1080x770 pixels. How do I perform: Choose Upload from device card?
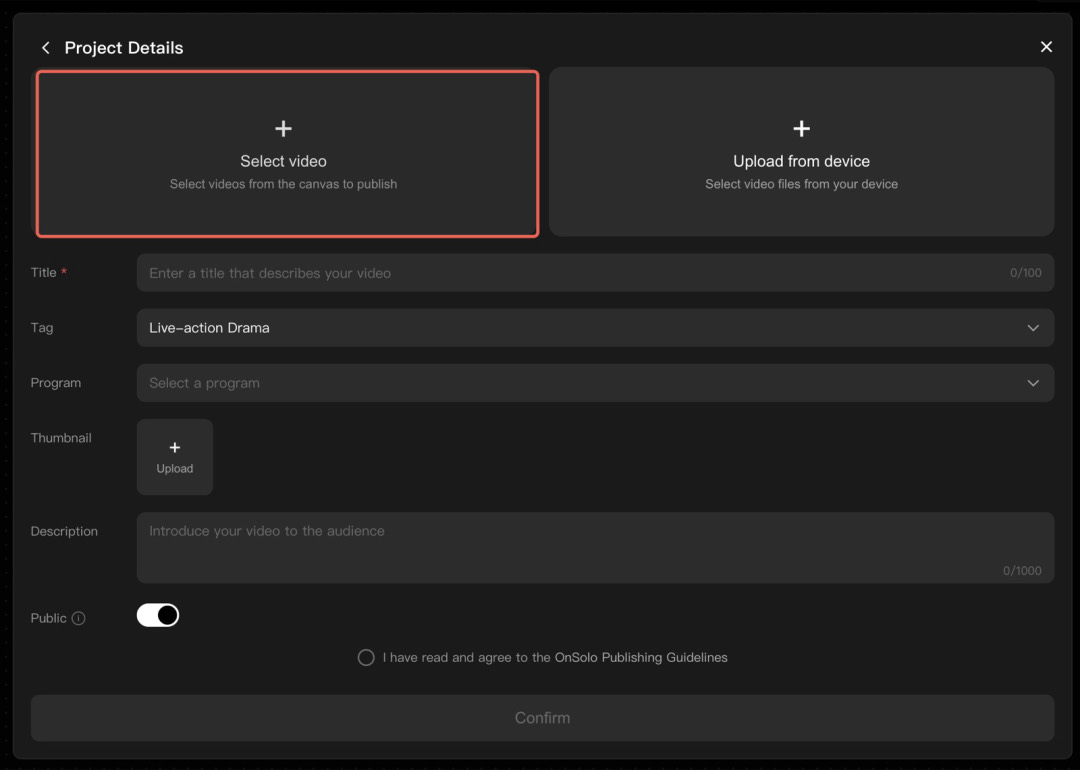pos(801,152)
